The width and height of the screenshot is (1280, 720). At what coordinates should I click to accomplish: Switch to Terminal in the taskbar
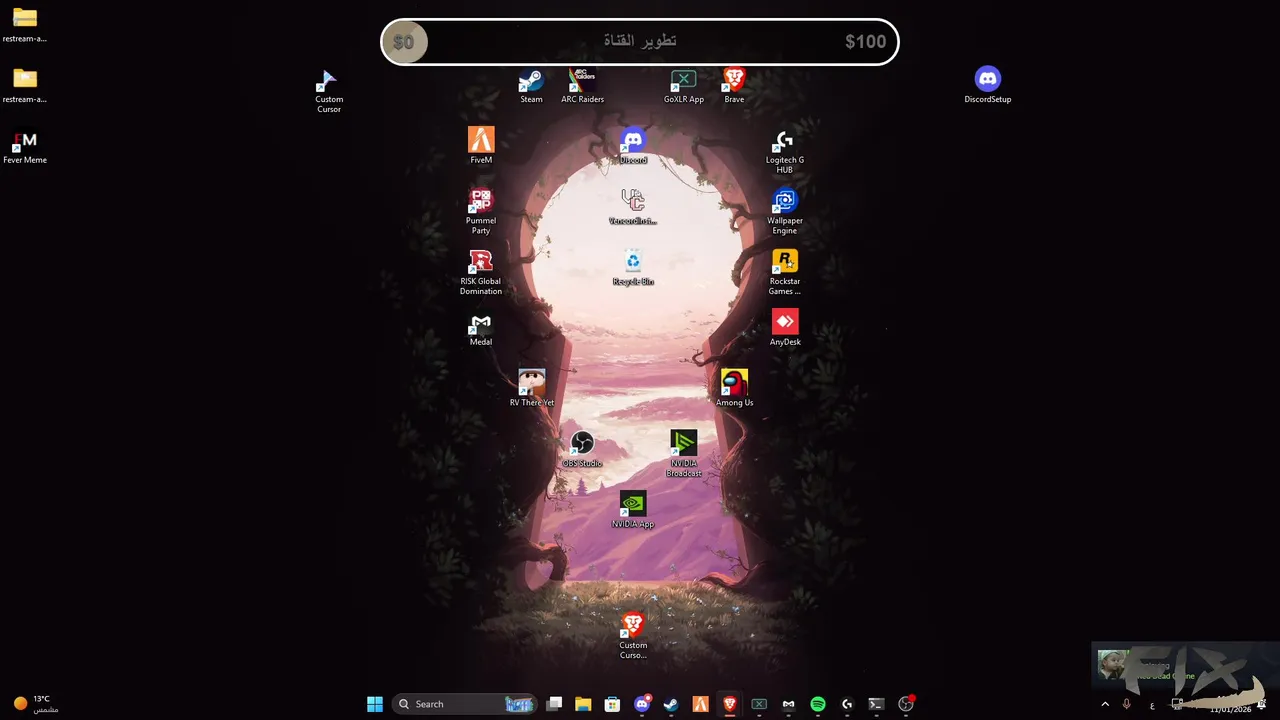(876, 704)
